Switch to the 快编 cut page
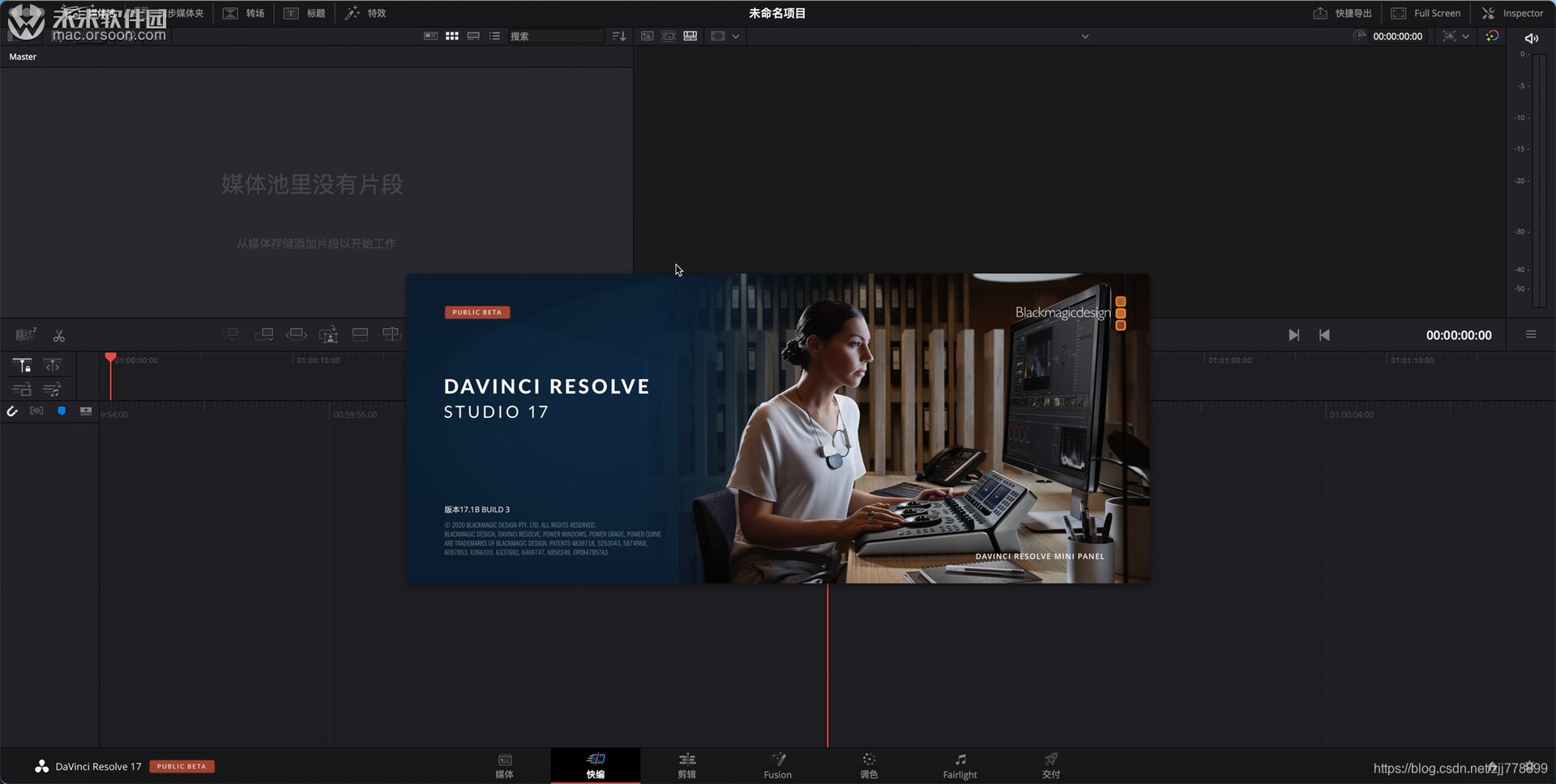 [x=596, y=766]
